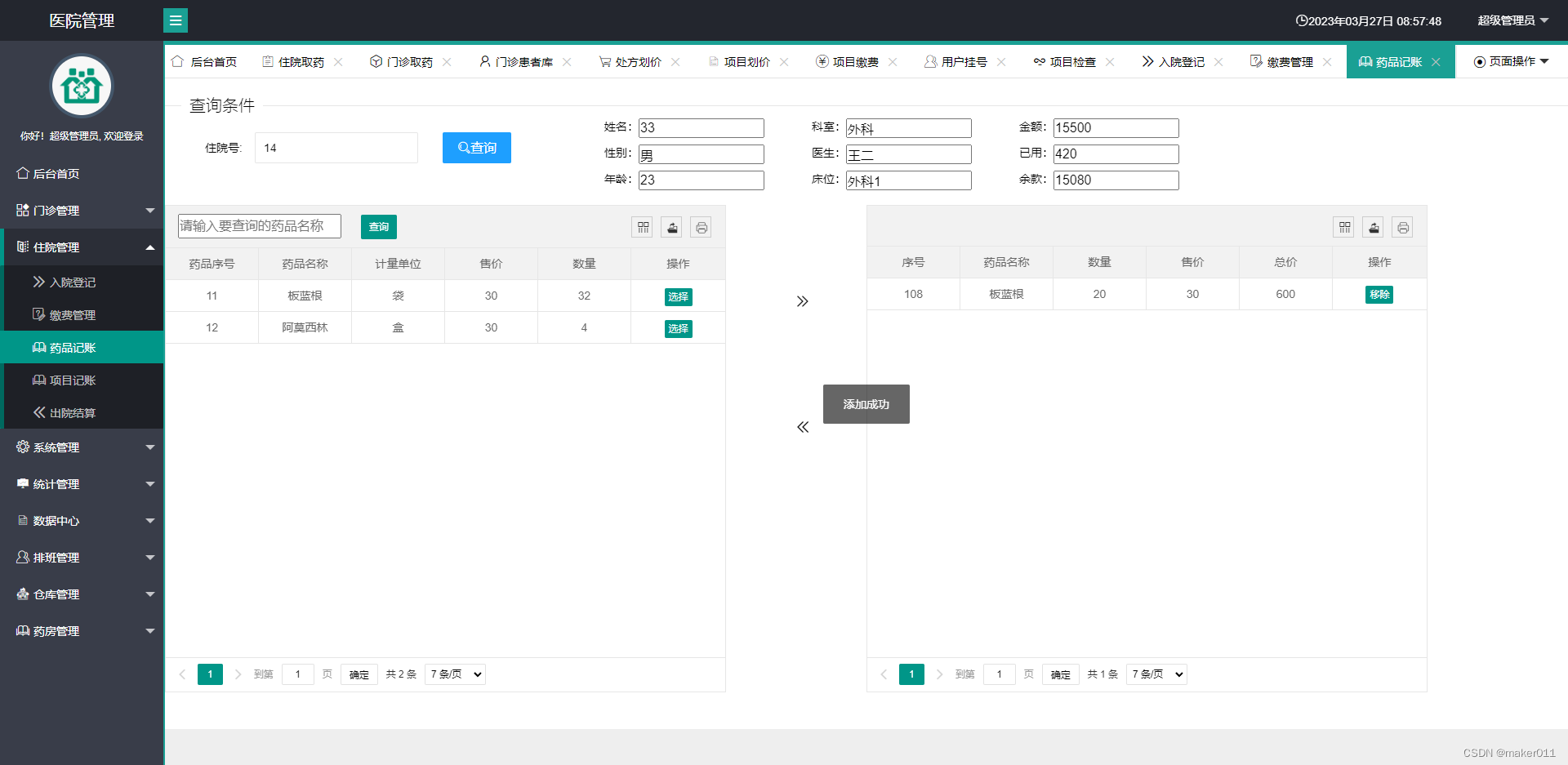
Task: Close the 项目检查 tab
Action: point(1110,62)
